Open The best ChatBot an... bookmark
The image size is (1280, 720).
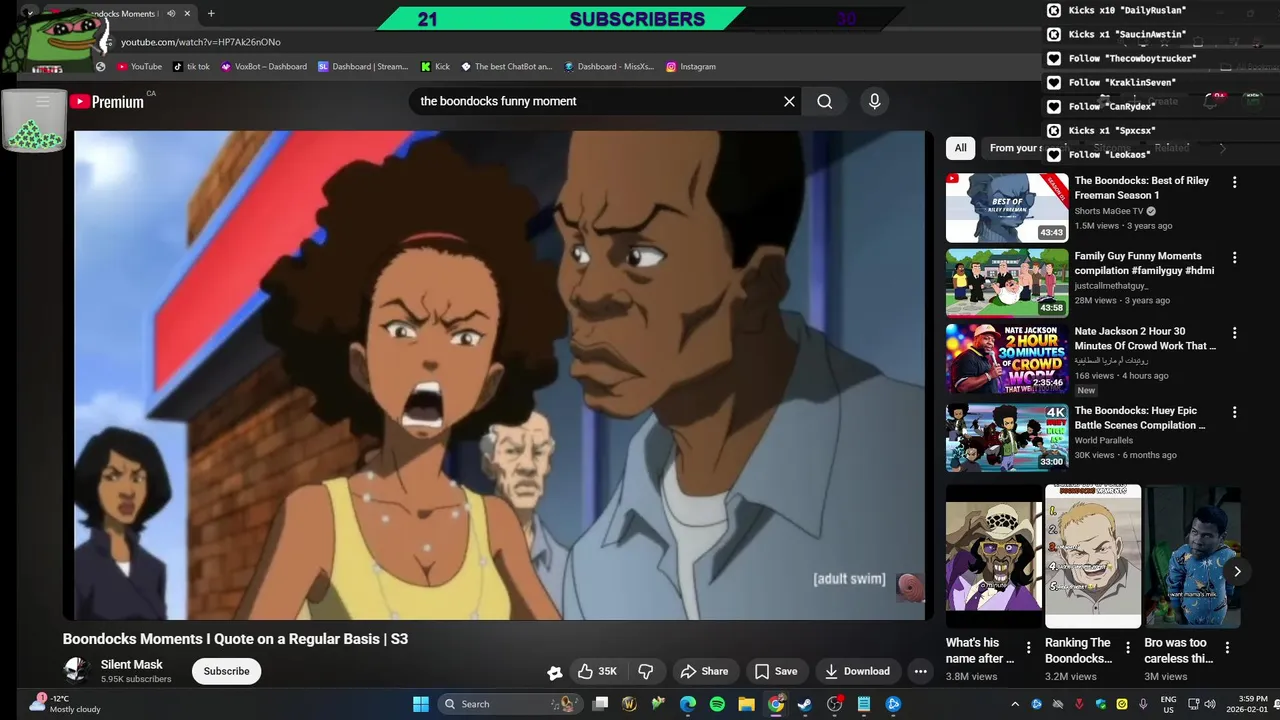[506, 67]
